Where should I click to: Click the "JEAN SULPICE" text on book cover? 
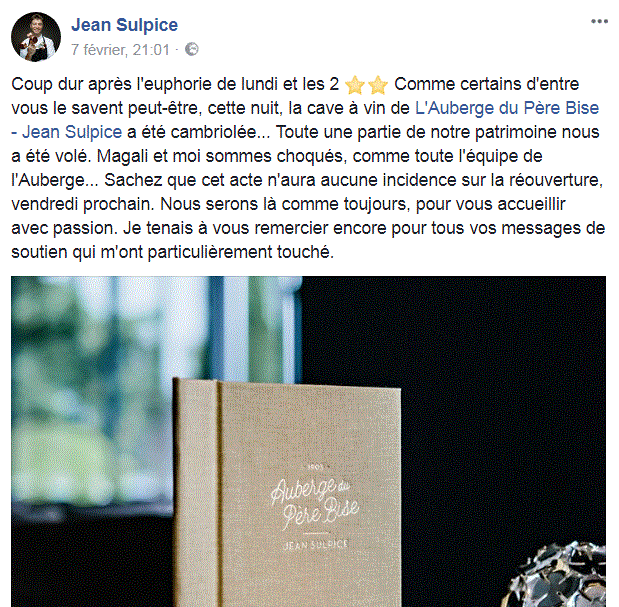coord(315,544)
